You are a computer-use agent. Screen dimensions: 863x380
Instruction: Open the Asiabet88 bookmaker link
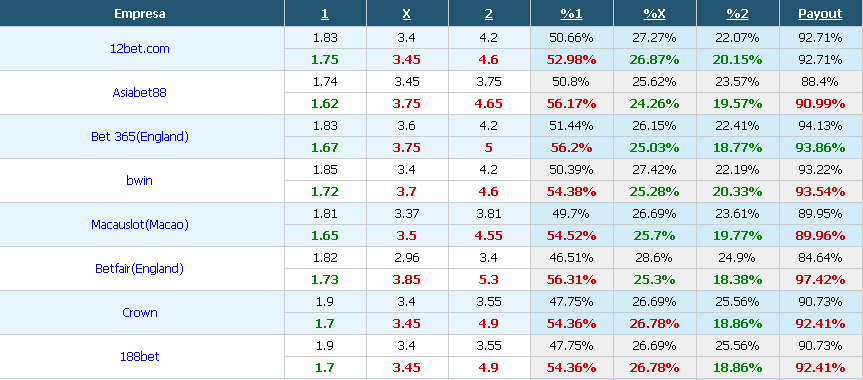tap(139, 93)
